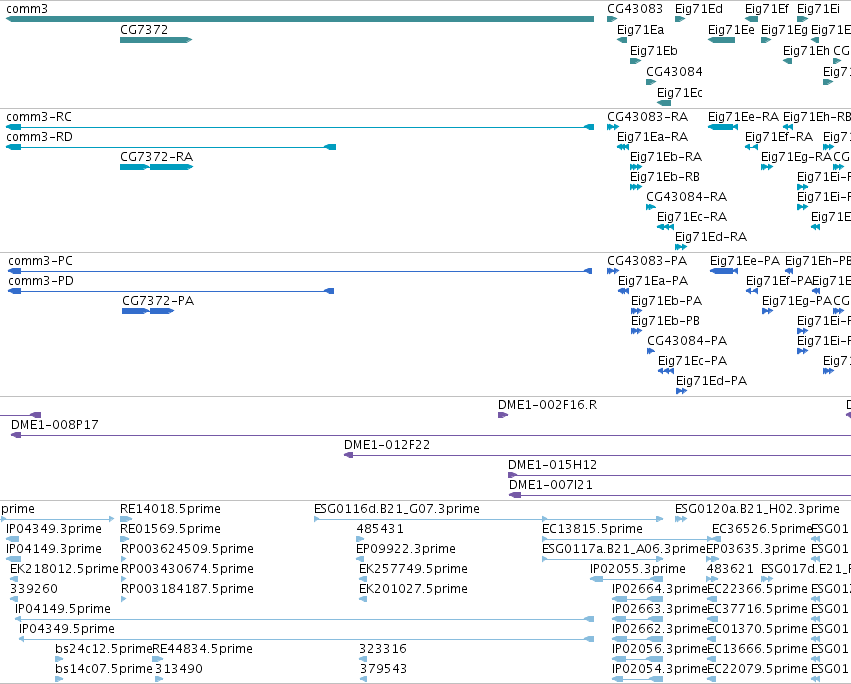Click the Eig71Eg gene label
The image size is (851, 684).
(784, 30)
